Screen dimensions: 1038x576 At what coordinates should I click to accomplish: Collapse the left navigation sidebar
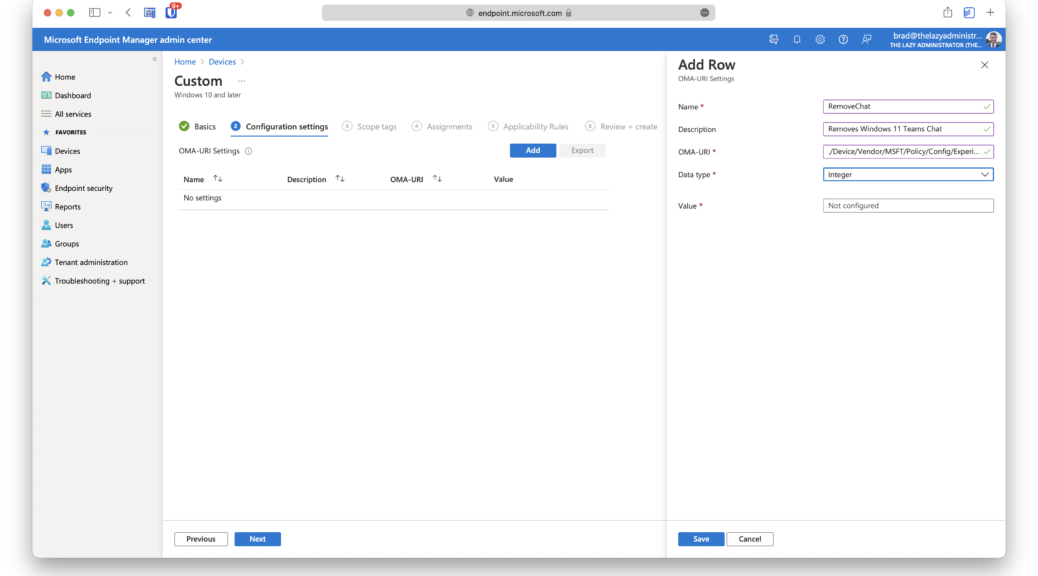tap(155, 60)
